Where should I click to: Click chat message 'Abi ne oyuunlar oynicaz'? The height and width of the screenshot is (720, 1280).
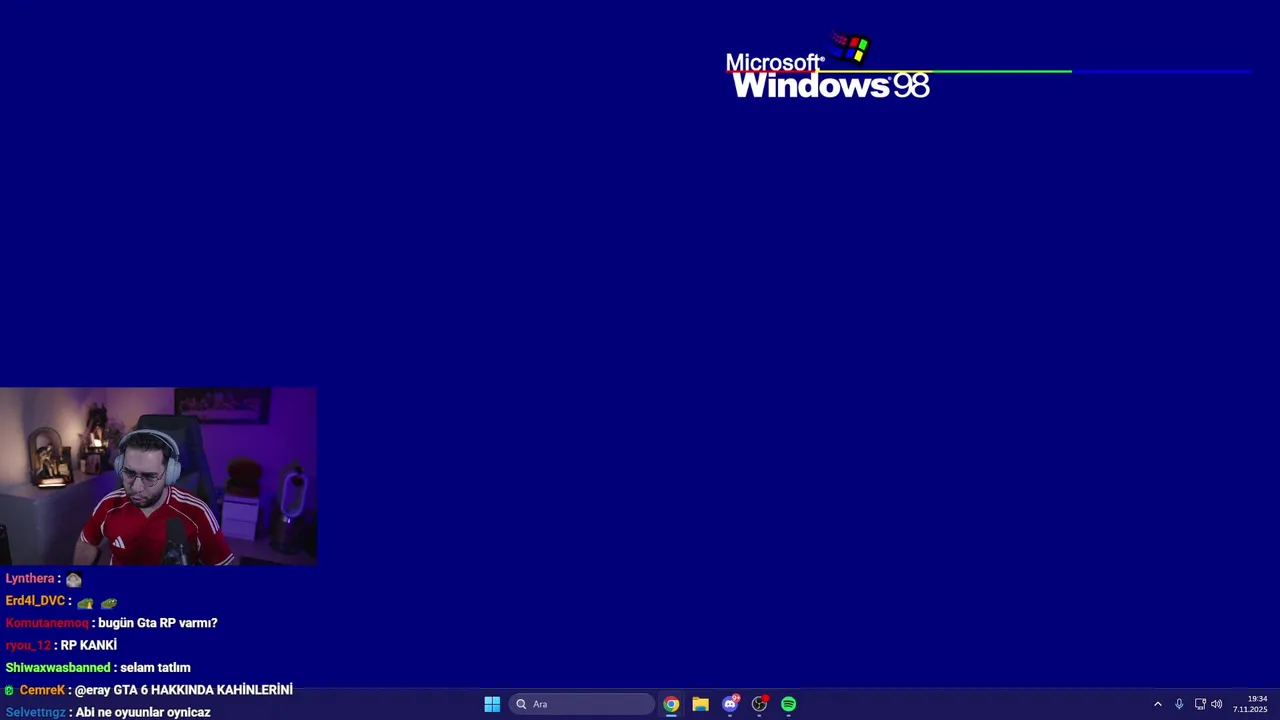143,712
